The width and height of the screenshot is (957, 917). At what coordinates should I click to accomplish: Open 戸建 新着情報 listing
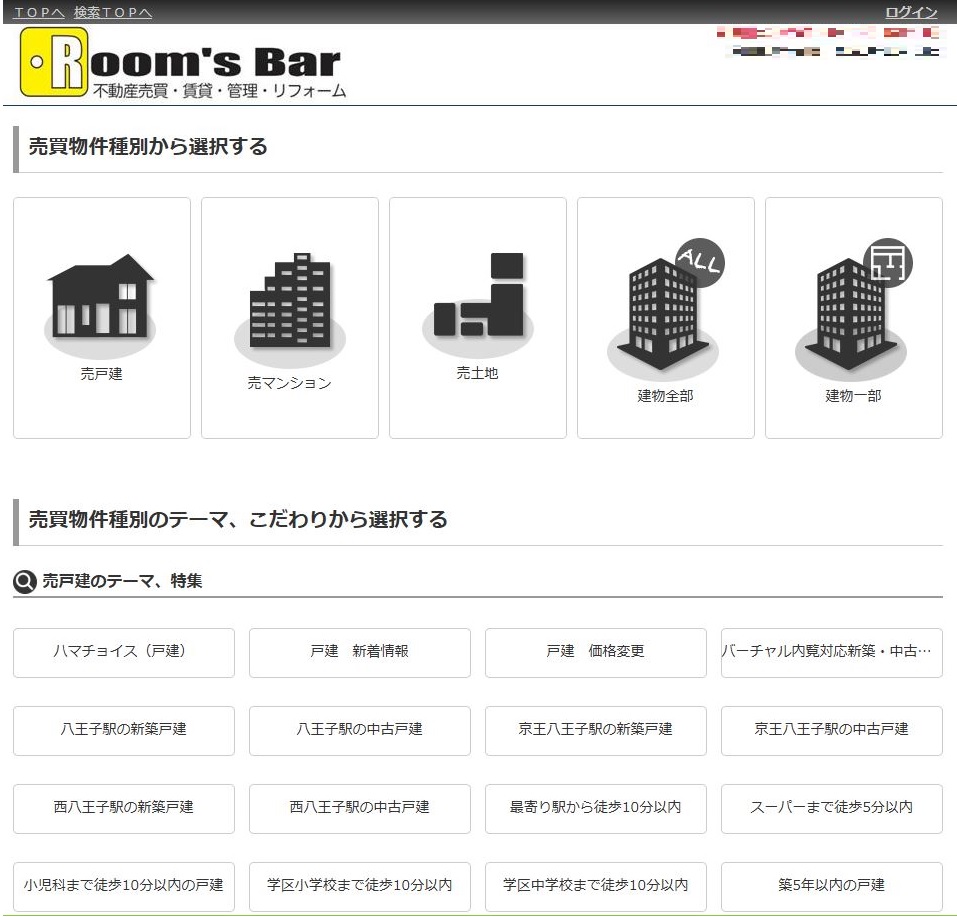(x=359, y=652)
